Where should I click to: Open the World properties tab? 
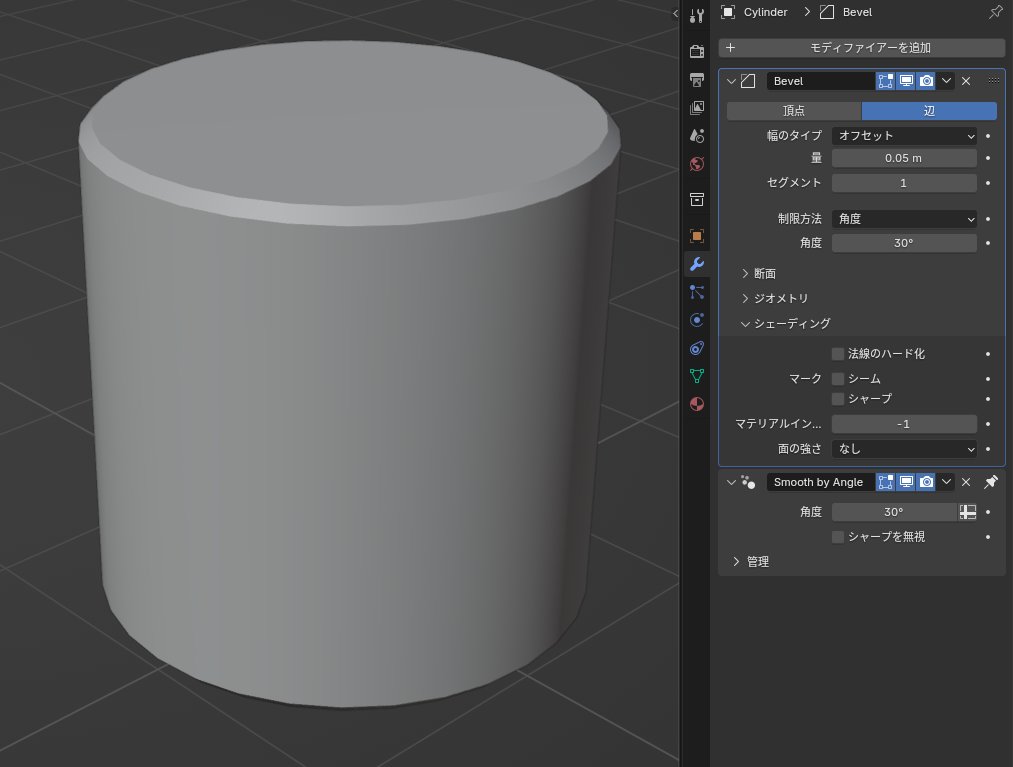point(696,163)
